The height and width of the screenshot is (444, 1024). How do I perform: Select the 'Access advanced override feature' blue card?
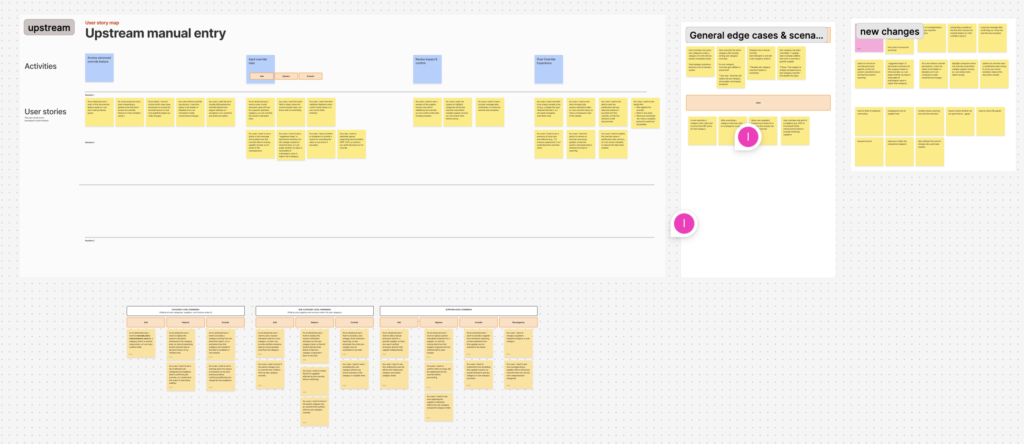[100, 67]
